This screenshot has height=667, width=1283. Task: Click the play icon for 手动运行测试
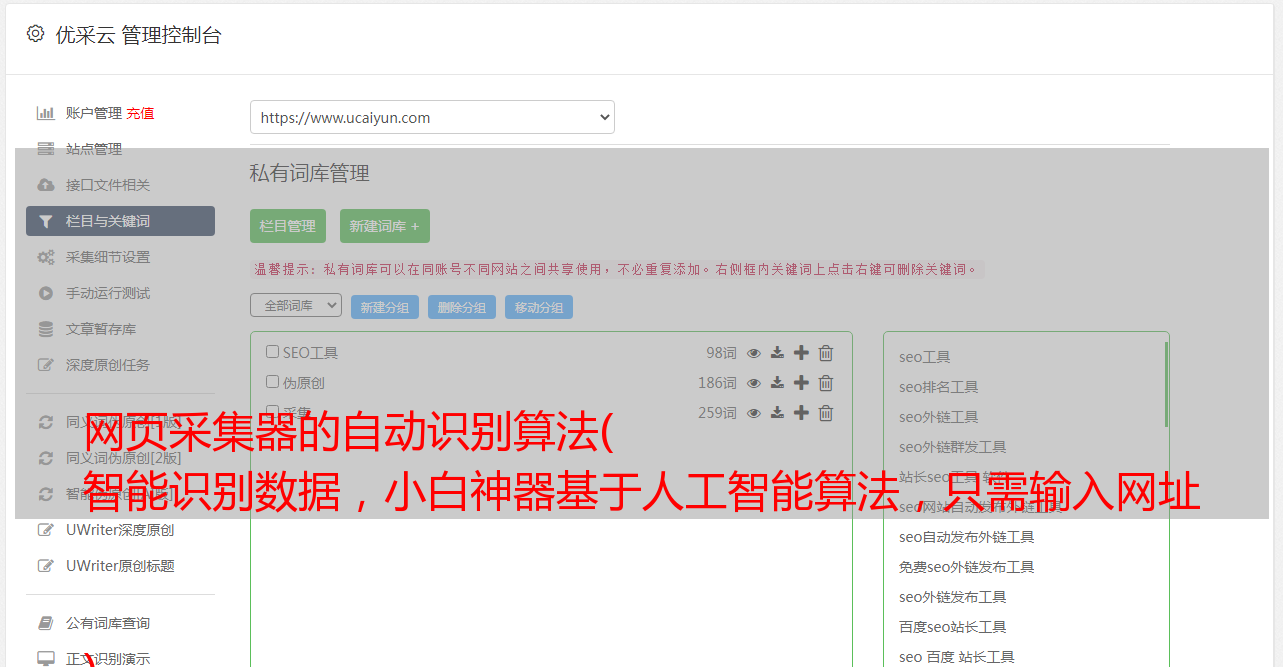coord(45,293)
